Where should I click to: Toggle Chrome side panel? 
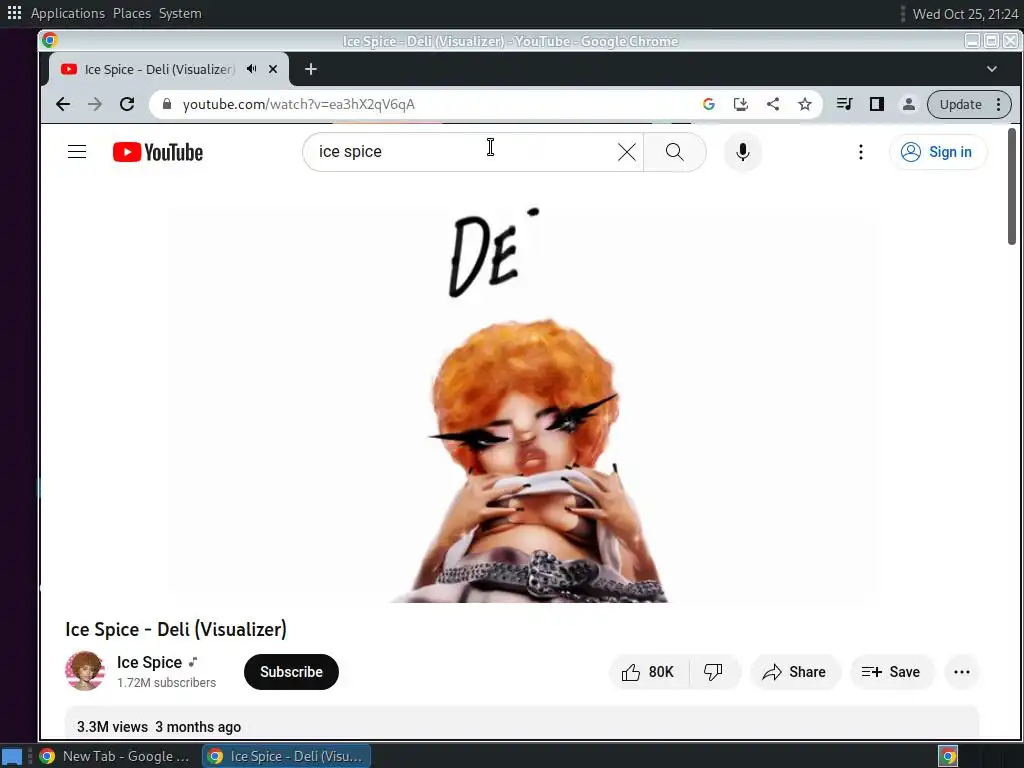[876, 104]
